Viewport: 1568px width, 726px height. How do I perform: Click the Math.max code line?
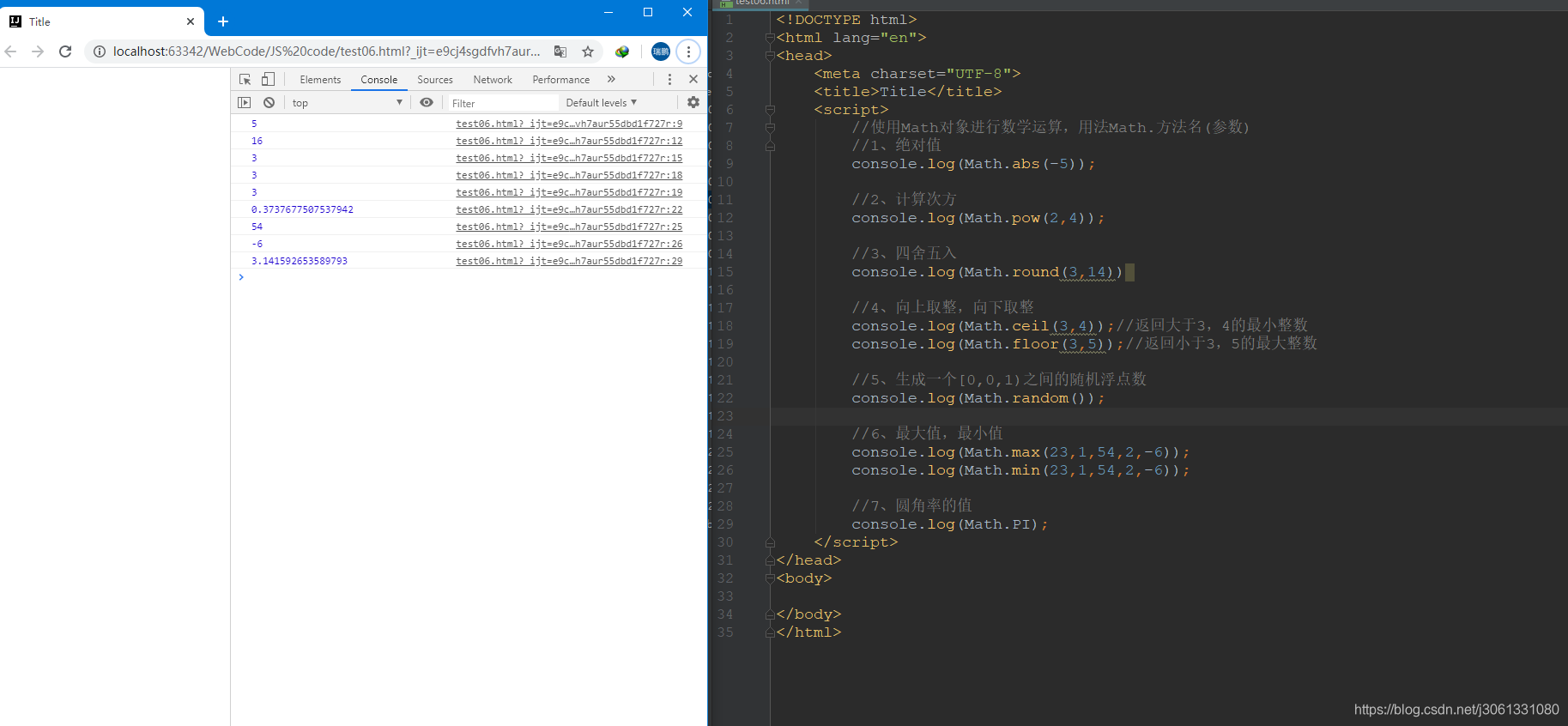pyautogui.click(x=1020, y=452)
